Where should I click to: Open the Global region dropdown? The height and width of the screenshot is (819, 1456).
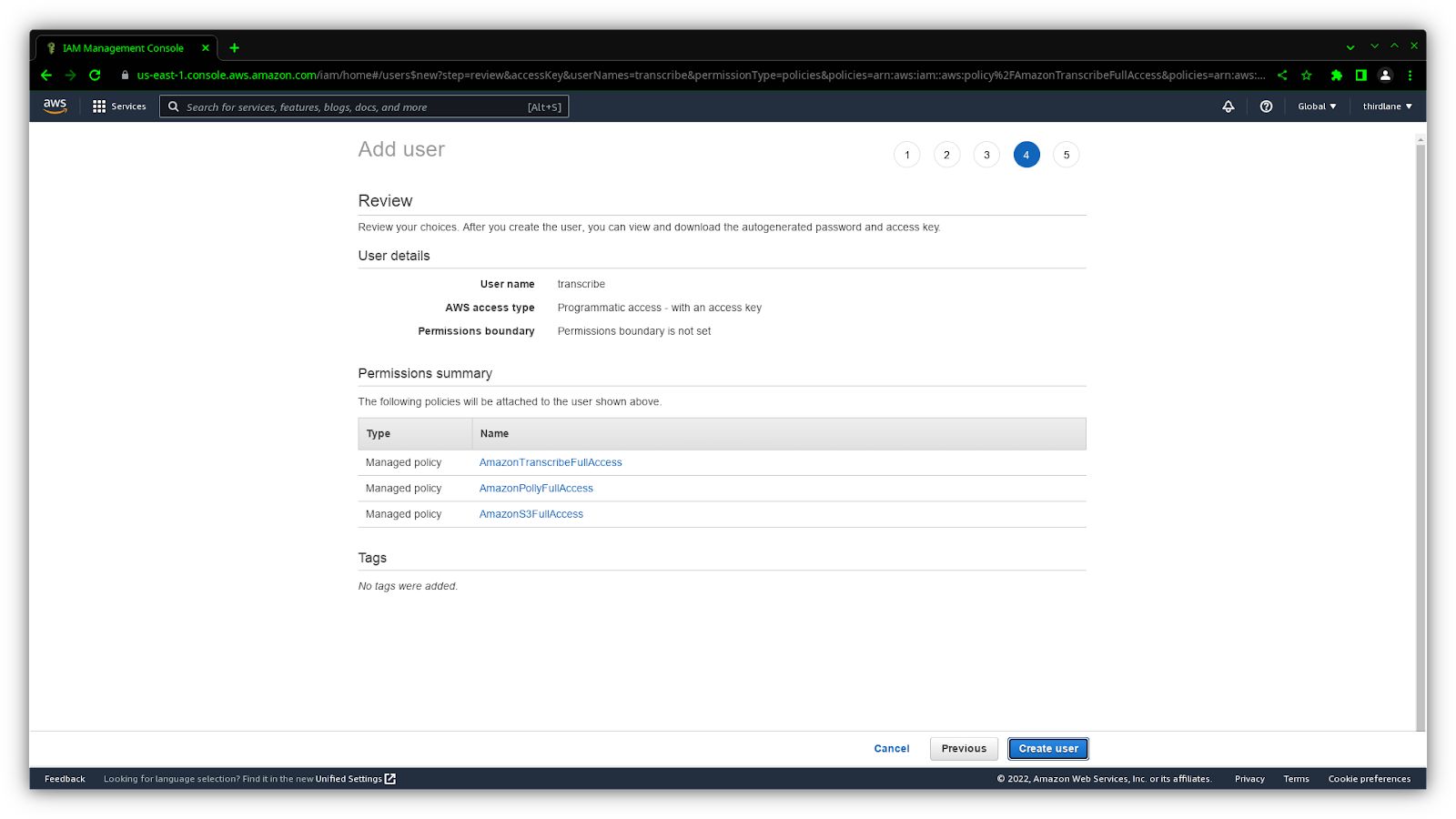tap(1317, 106)
